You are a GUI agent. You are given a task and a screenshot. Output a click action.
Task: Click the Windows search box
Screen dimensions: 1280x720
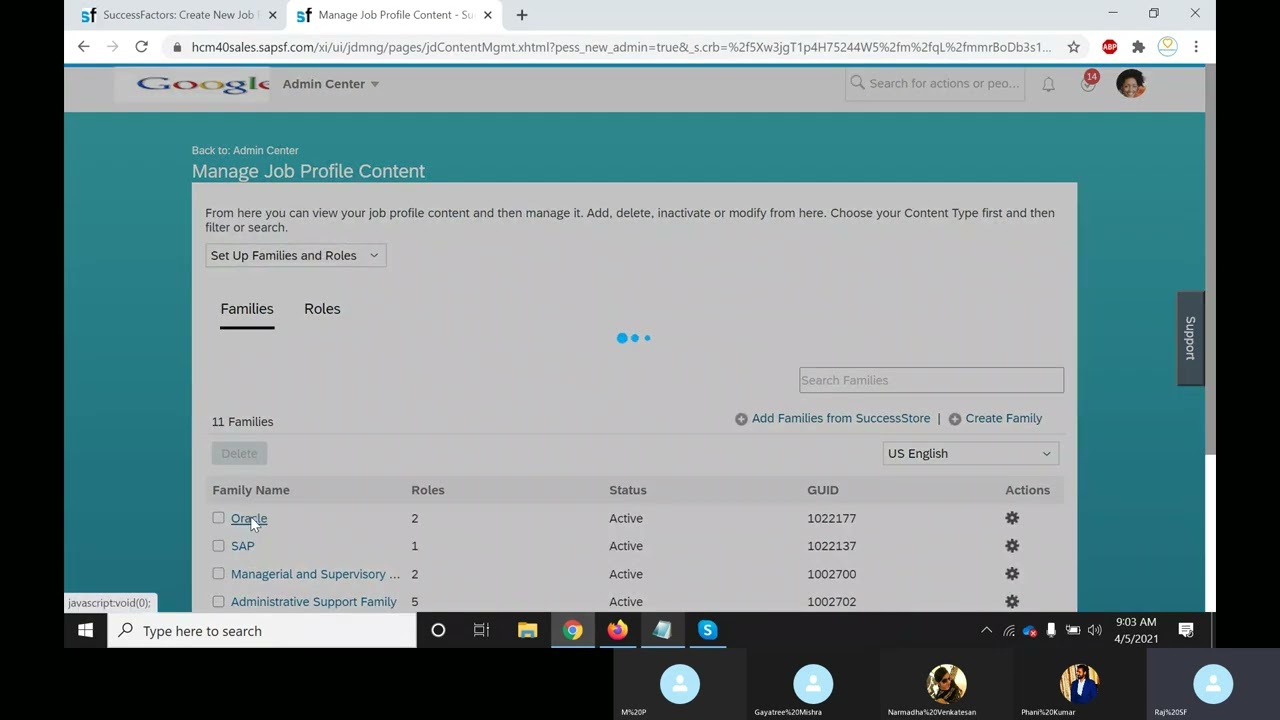coord(262,631)
